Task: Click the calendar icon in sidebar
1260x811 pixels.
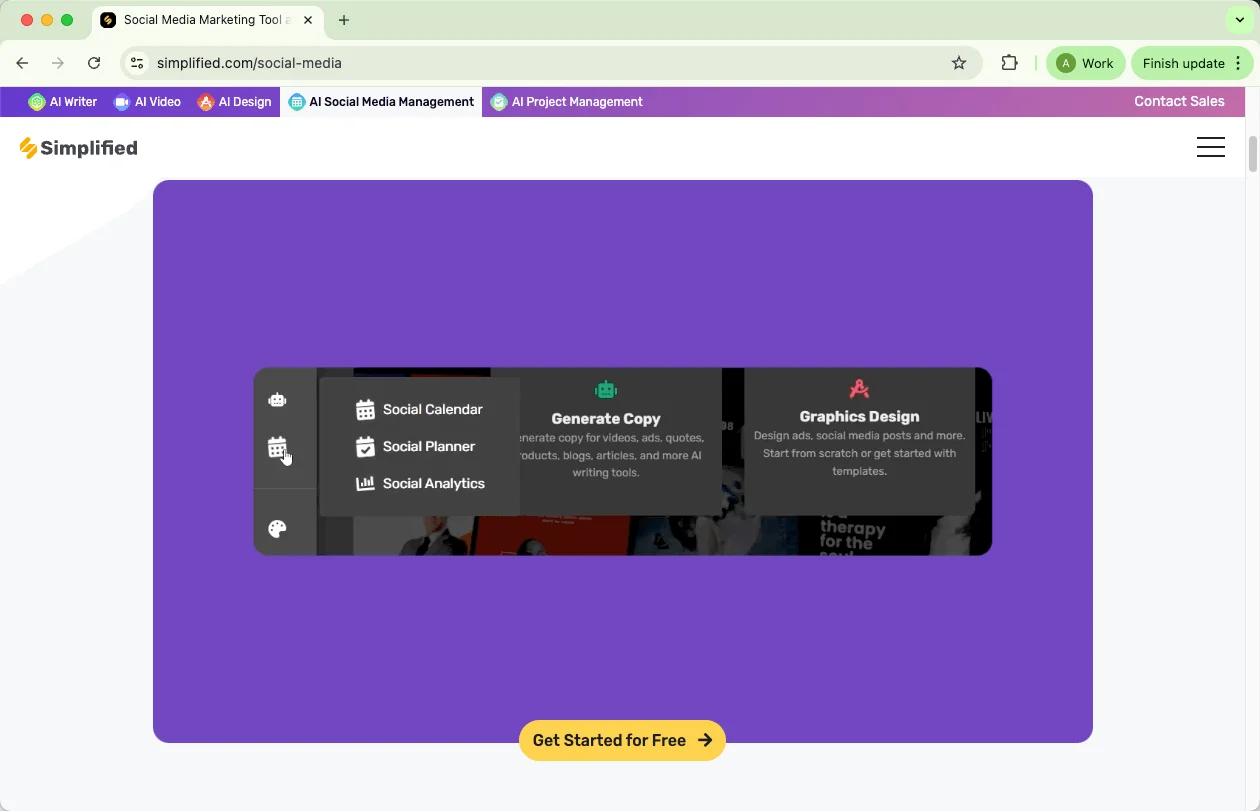Action: tap(277, 447)
